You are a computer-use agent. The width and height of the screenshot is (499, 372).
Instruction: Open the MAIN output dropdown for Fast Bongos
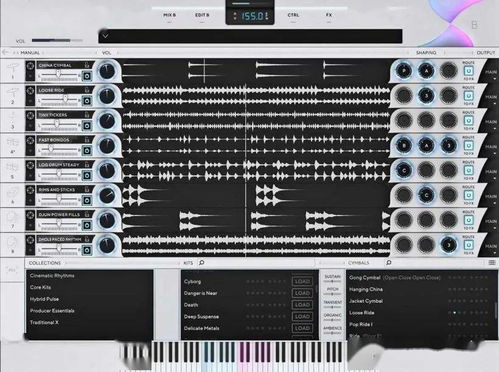[x=491, y=148]
